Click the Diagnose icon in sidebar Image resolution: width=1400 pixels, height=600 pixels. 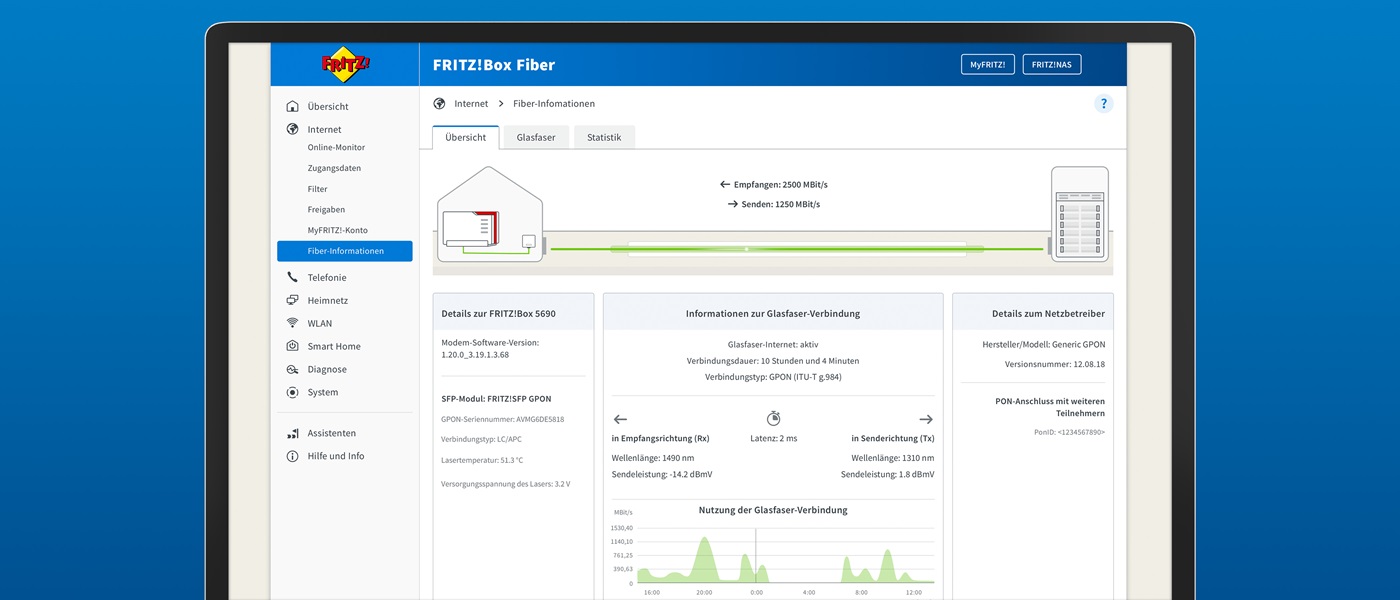[292, 369]
